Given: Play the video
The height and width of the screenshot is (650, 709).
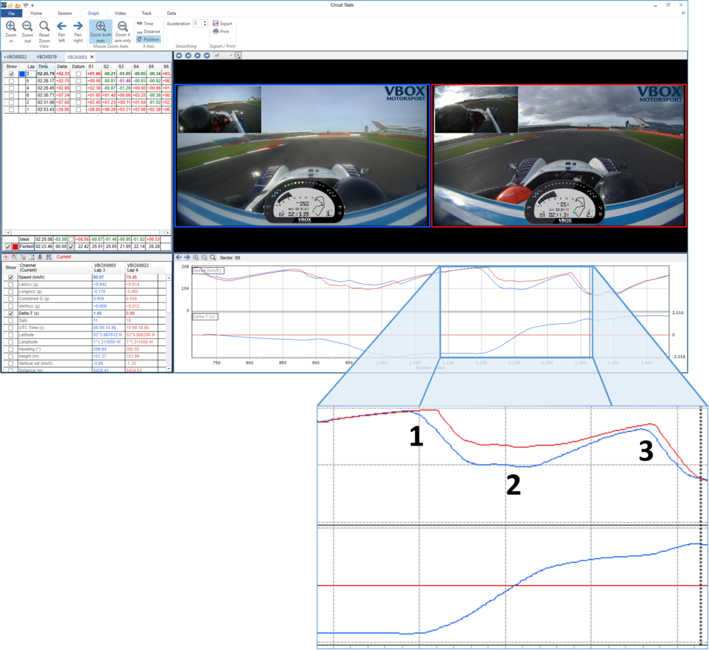Looking at the screenshot, I should [198, 55].
